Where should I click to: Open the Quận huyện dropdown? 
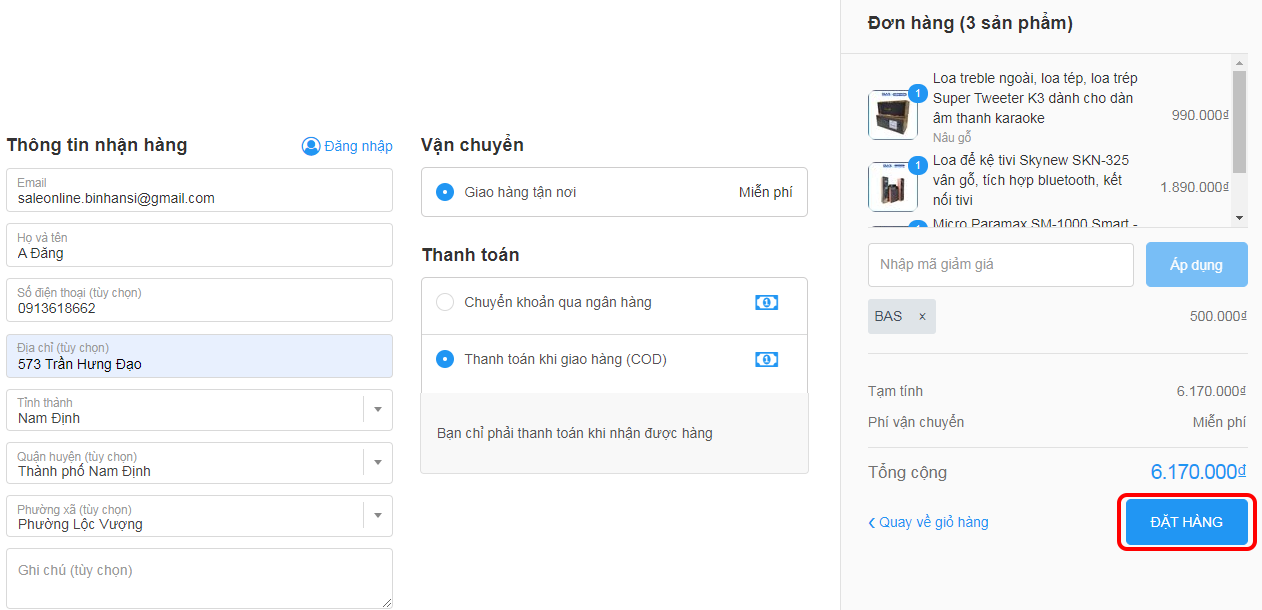point(378,463)
